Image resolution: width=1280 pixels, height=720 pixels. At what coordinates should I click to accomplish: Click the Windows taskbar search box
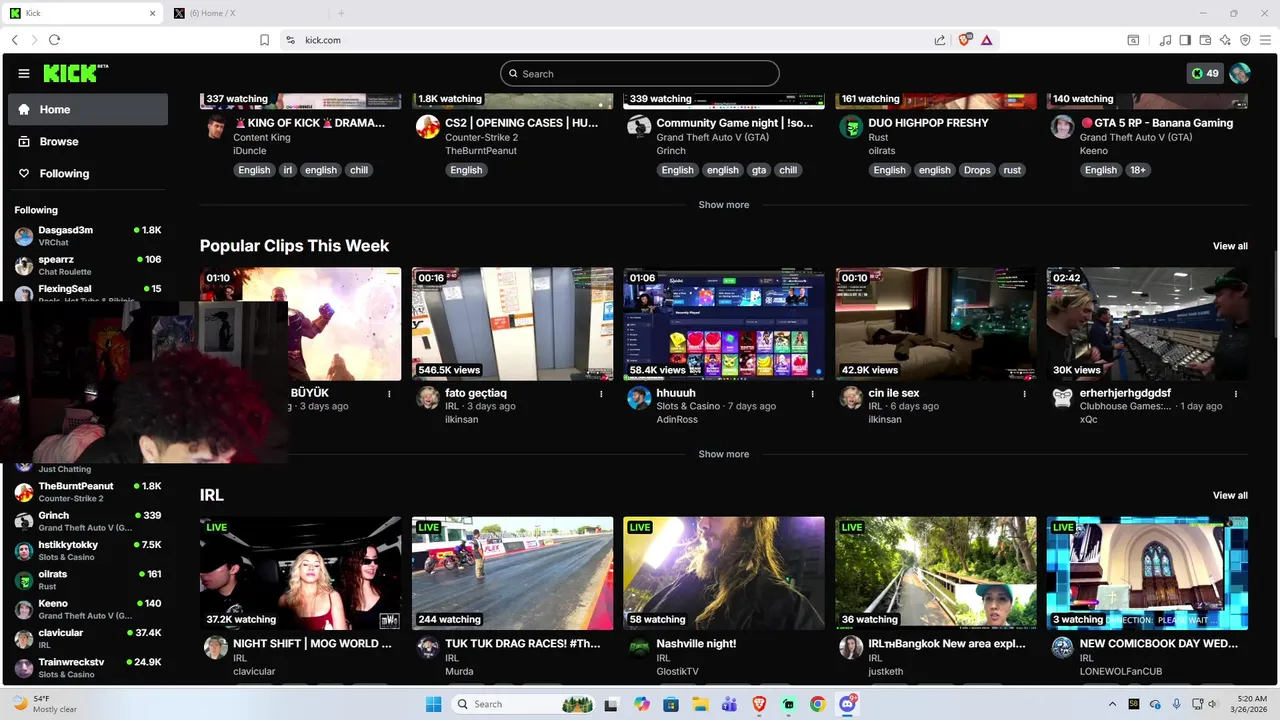pyautogui.click(x=525, y=704)
